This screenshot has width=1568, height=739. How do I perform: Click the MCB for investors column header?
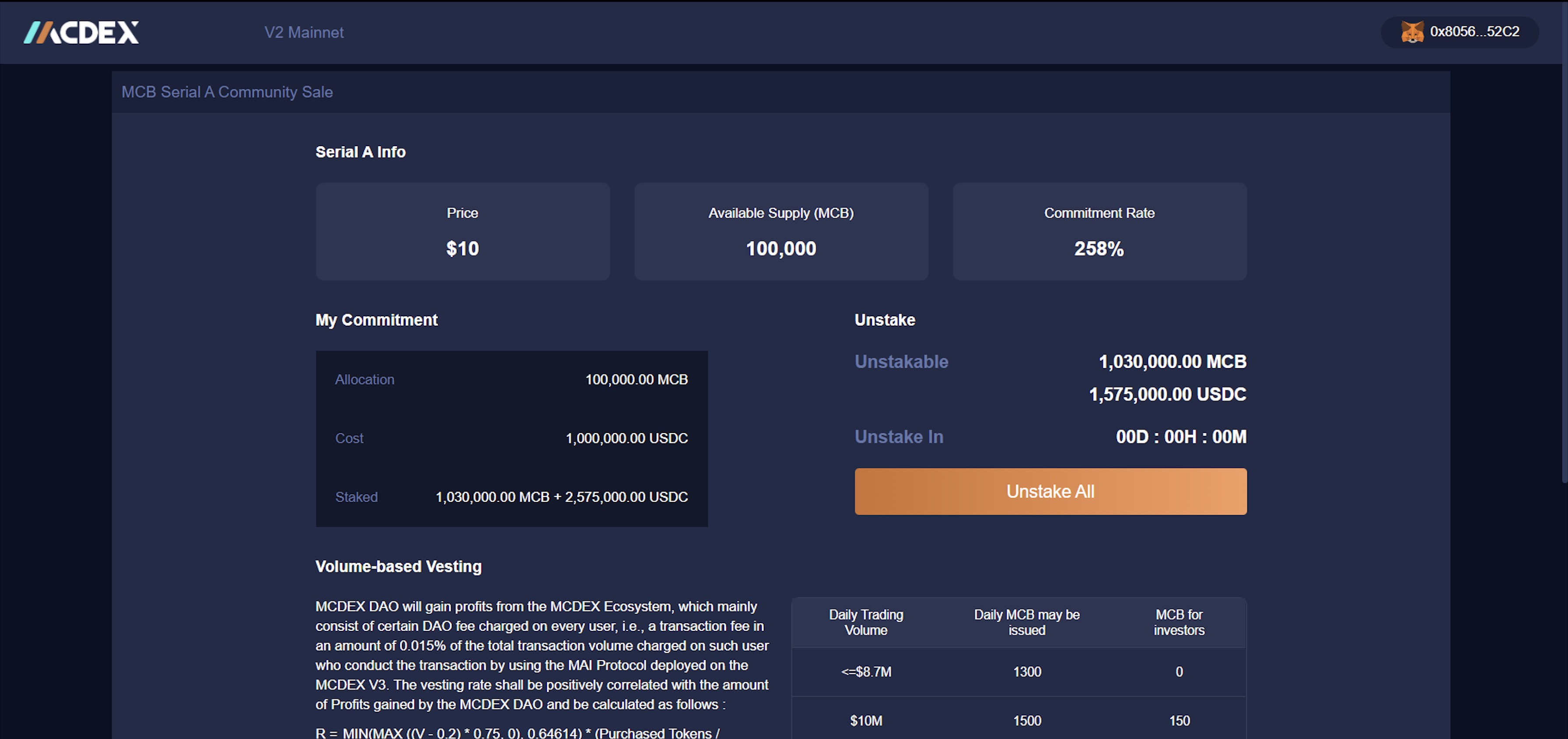(x=1179, y=622)
